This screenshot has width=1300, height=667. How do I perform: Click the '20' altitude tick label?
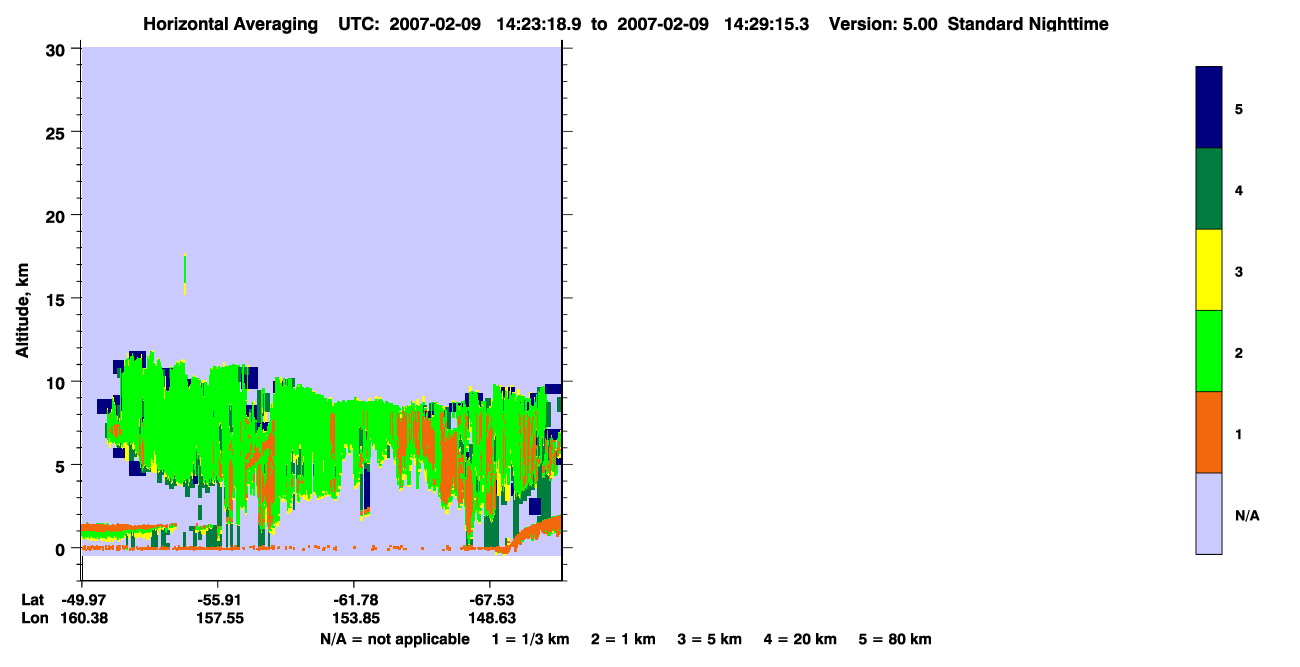pos(58,215)
